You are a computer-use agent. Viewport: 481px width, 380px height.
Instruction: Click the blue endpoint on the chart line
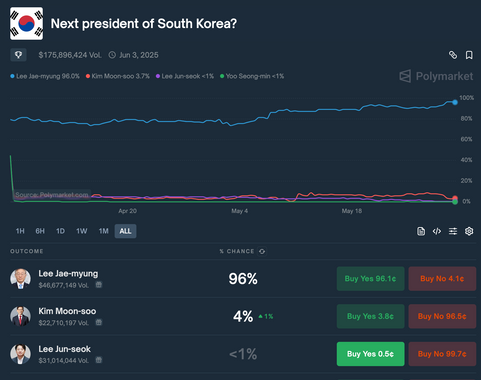[x=455, y=102]
